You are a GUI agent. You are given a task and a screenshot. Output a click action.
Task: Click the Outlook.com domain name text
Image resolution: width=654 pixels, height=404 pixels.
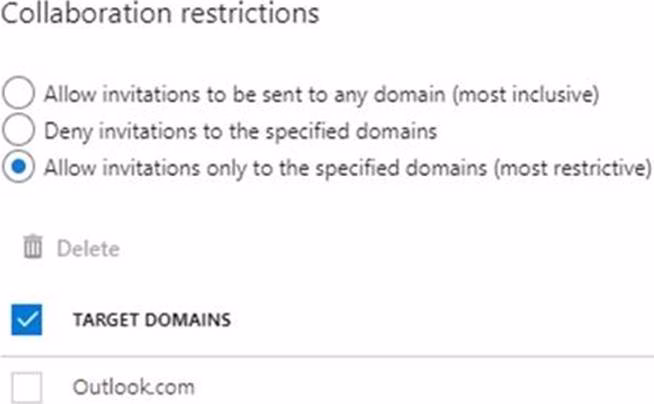[x=134, y=388]
